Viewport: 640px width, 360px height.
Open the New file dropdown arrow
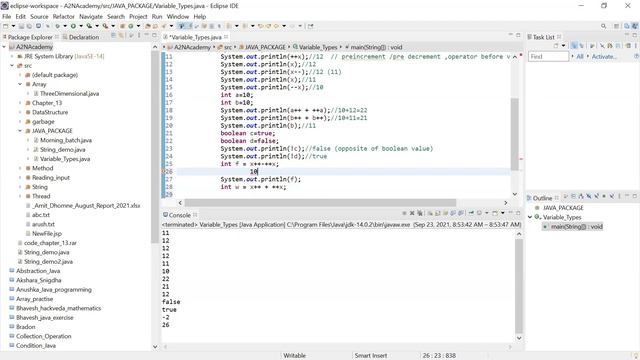pyautogui.click(x=13, y=26)
